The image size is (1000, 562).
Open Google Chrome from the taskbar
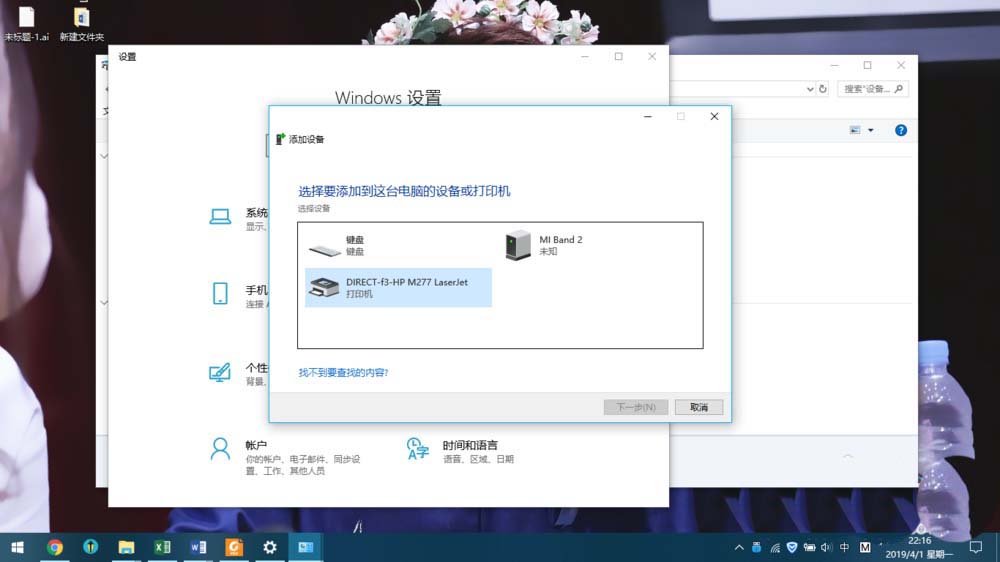tap(55, 547)
